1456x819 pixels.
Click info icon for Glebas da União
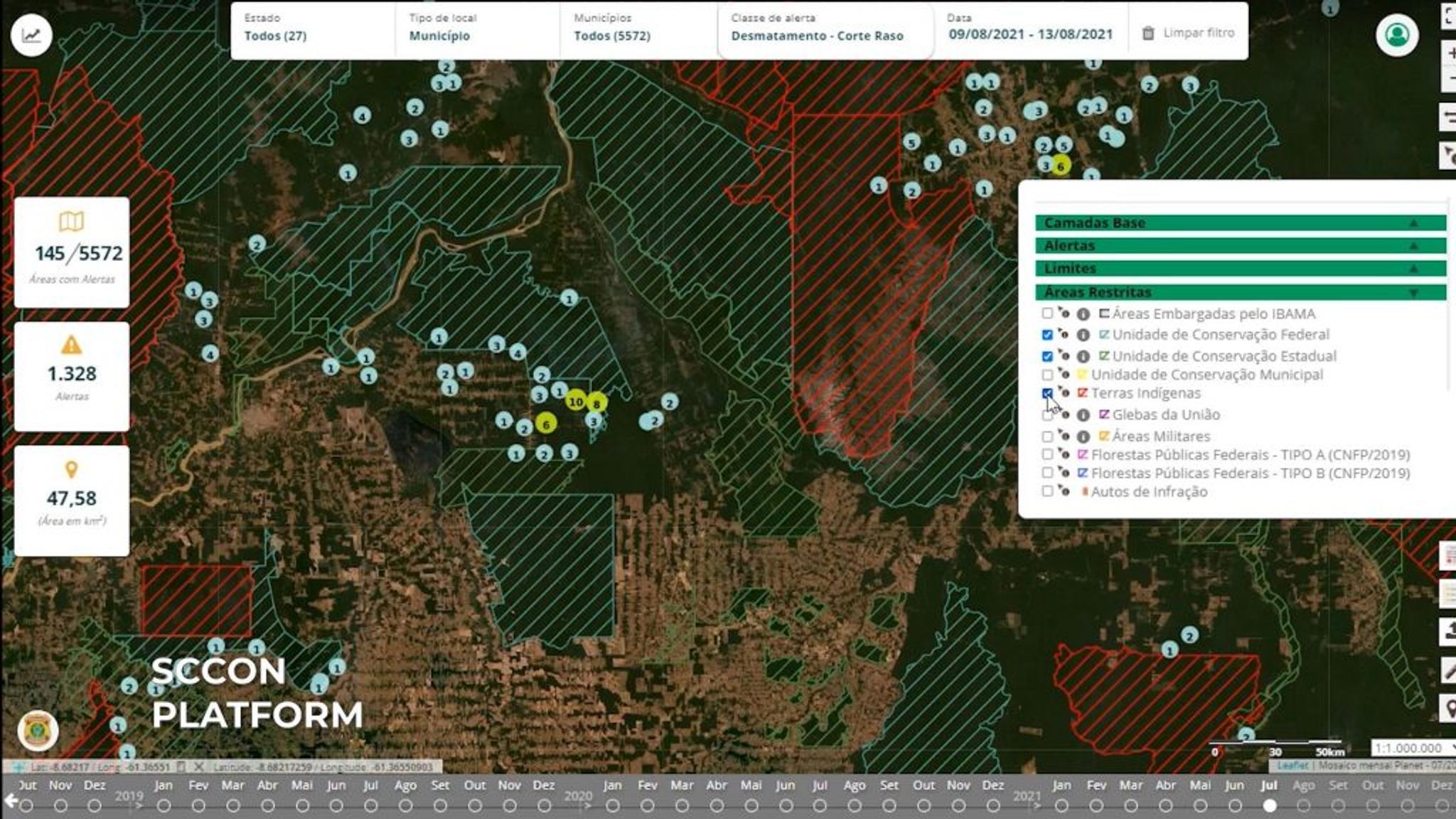click(1083, 415)
